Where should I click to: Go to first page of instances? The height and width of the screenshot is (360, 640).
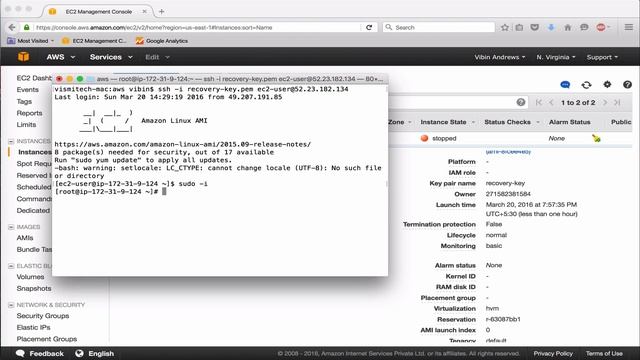[539, 102]
